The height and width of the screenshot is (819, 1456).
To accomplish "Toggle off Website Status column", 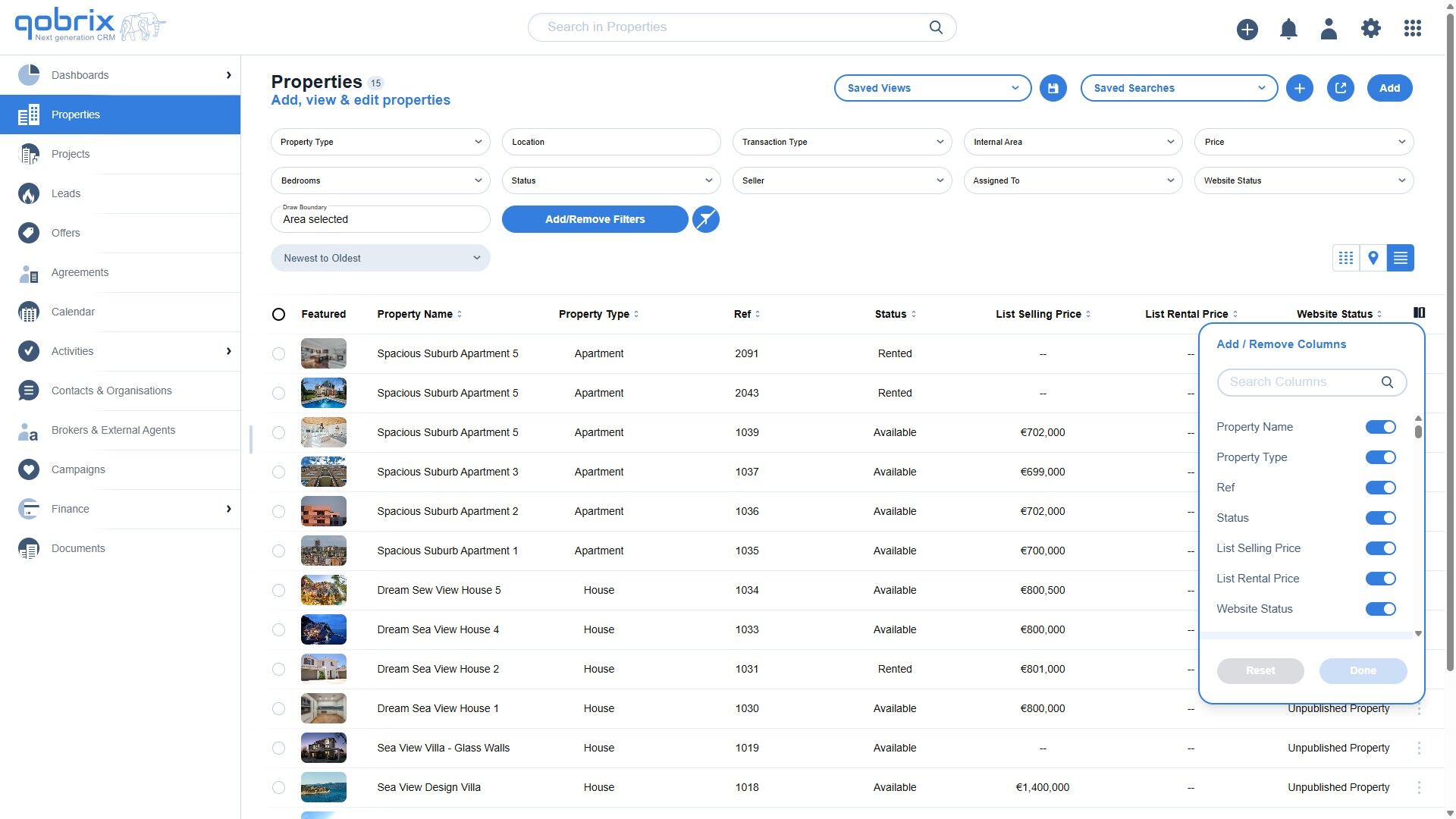I will [x=1380, y=609].
